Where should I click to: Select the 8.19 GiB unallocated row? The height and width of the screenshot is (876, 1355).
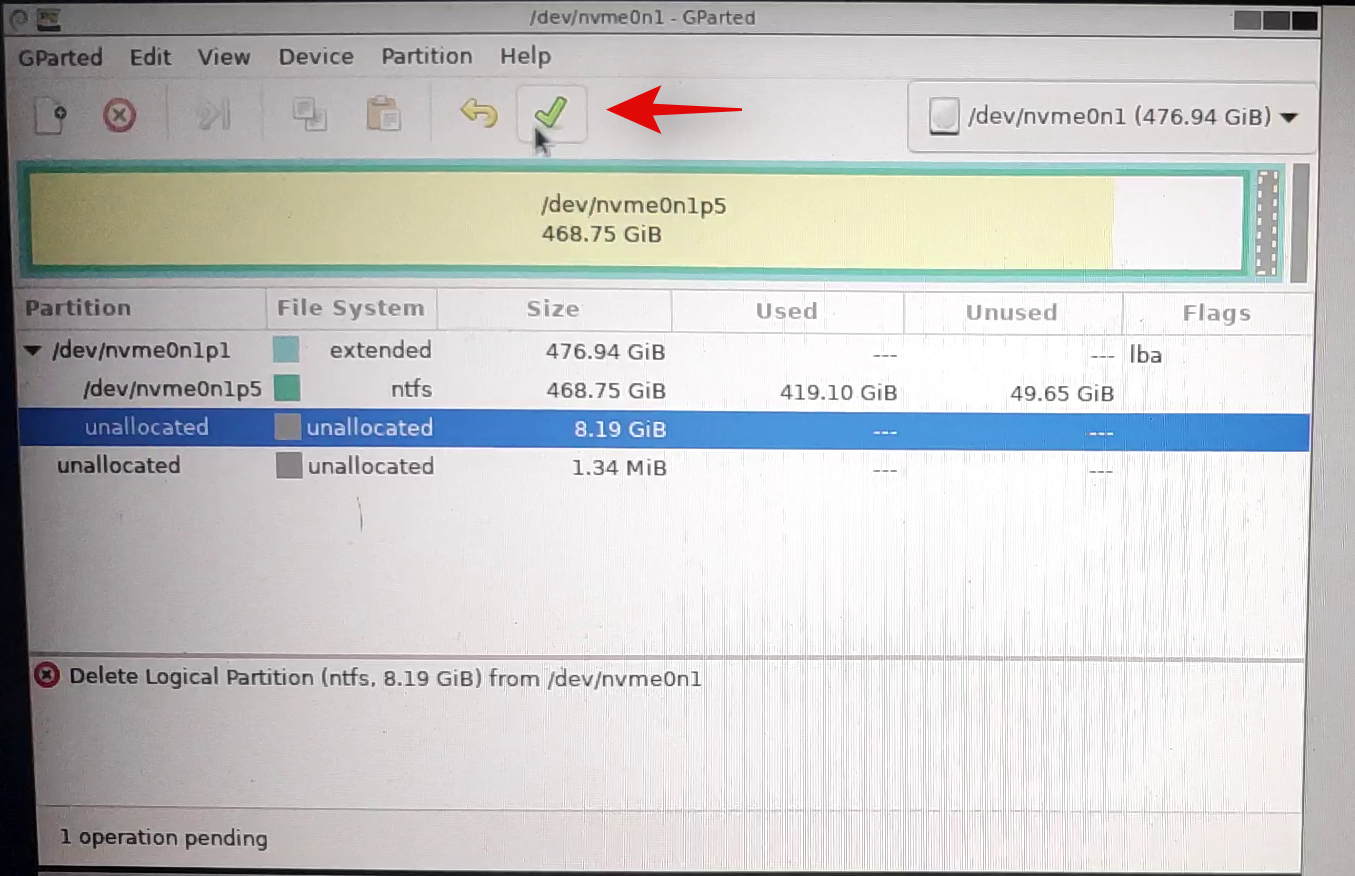[x=664, y=431]
